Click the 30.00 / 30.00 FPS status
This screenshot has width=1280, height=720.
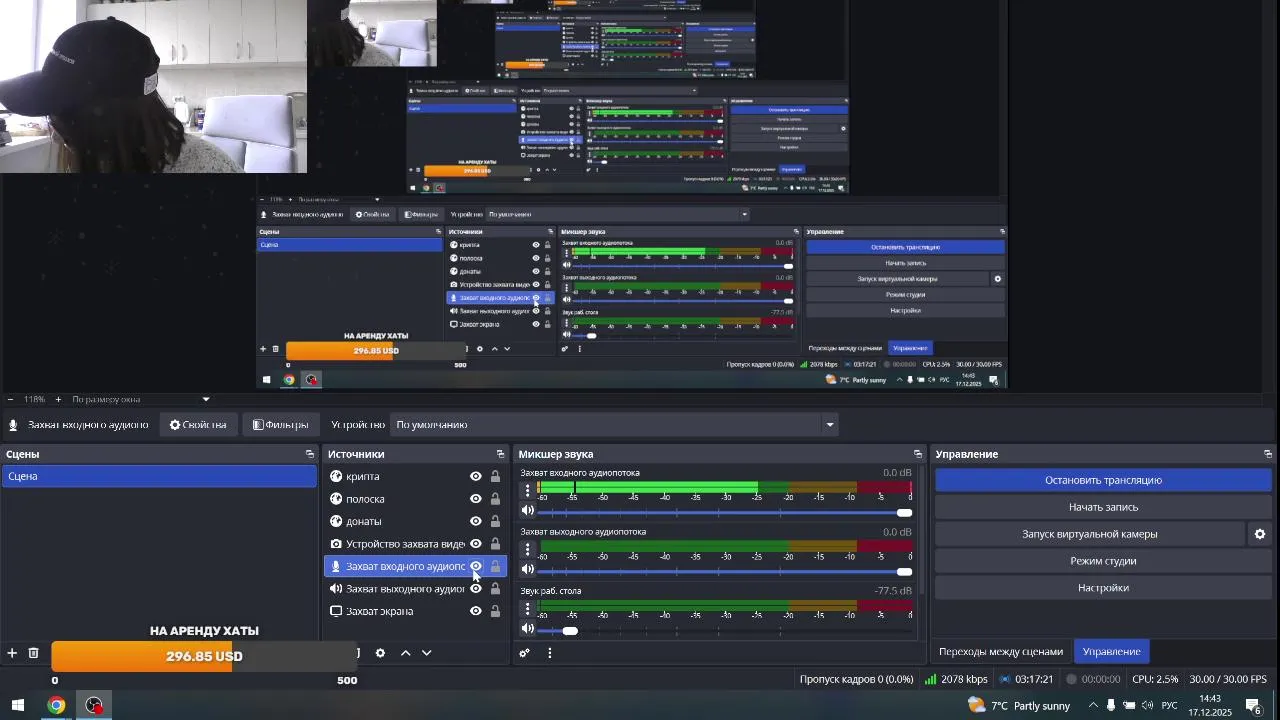(x=1228, y=680)
